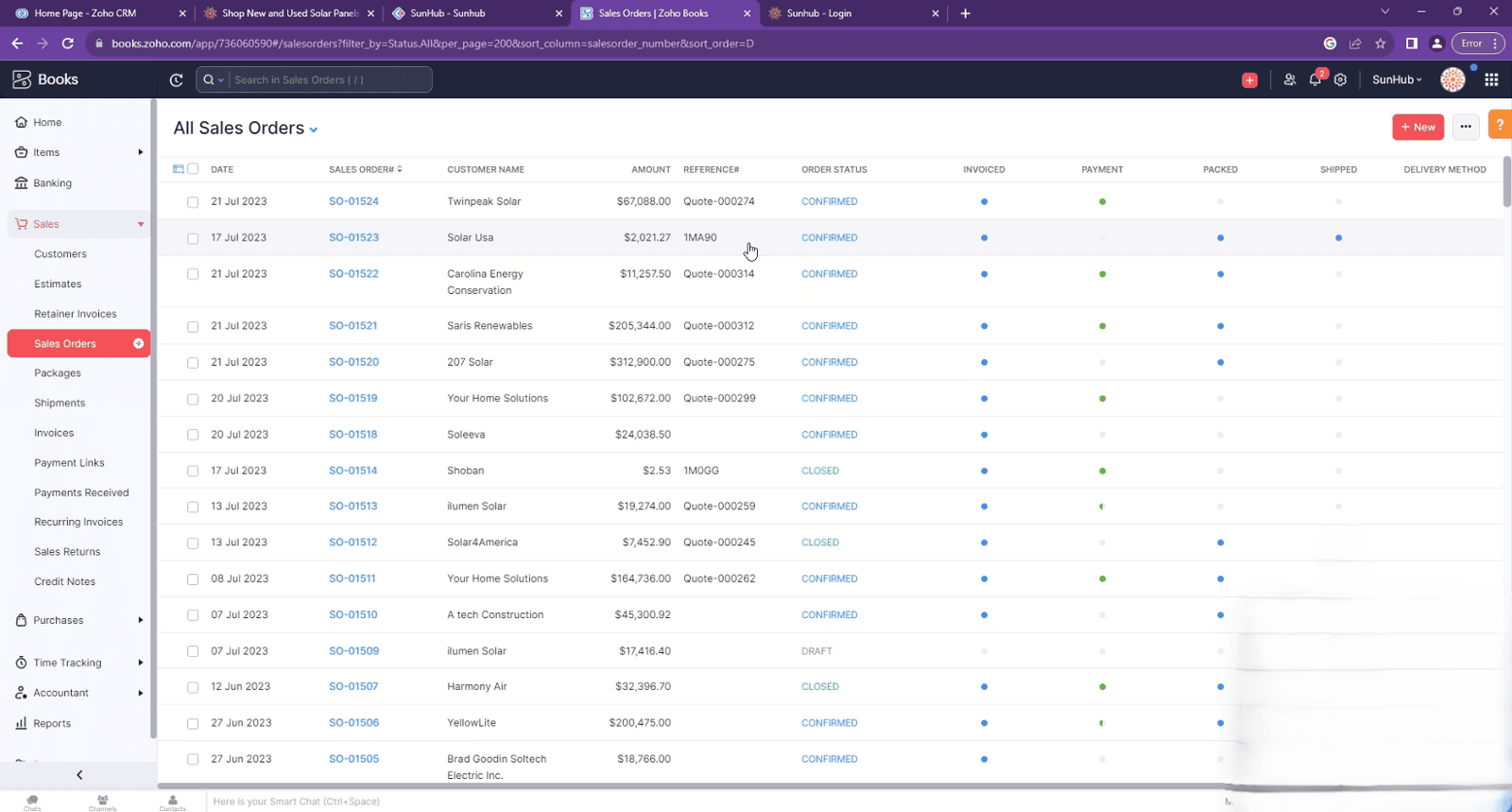
Task: Open the apps grid icon
Action: pos(1491,79)
